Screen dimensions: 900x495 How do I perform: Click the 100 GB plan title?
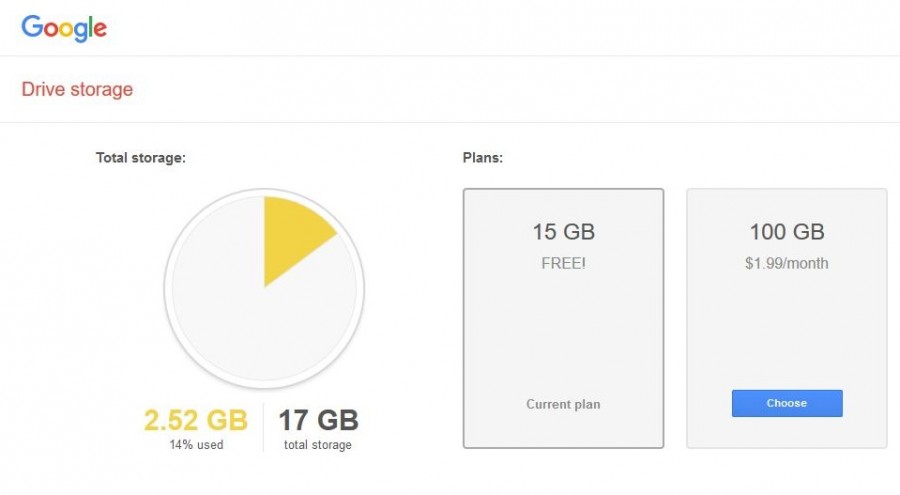click(787, 232)
